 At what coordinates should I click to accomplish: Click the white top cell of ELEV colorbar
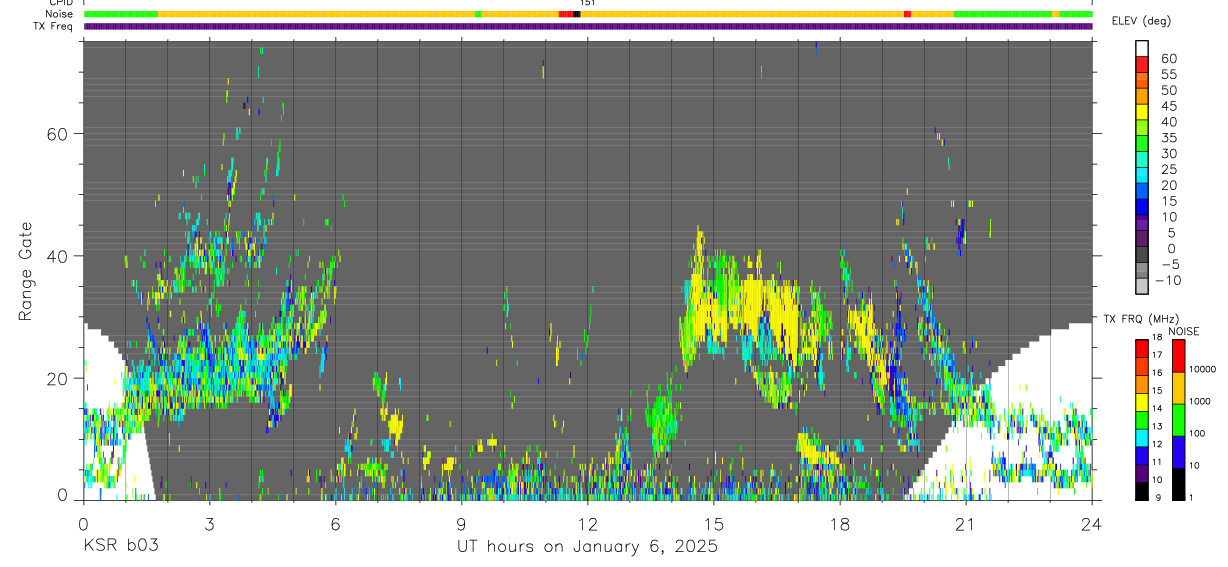click(1142, 48)
